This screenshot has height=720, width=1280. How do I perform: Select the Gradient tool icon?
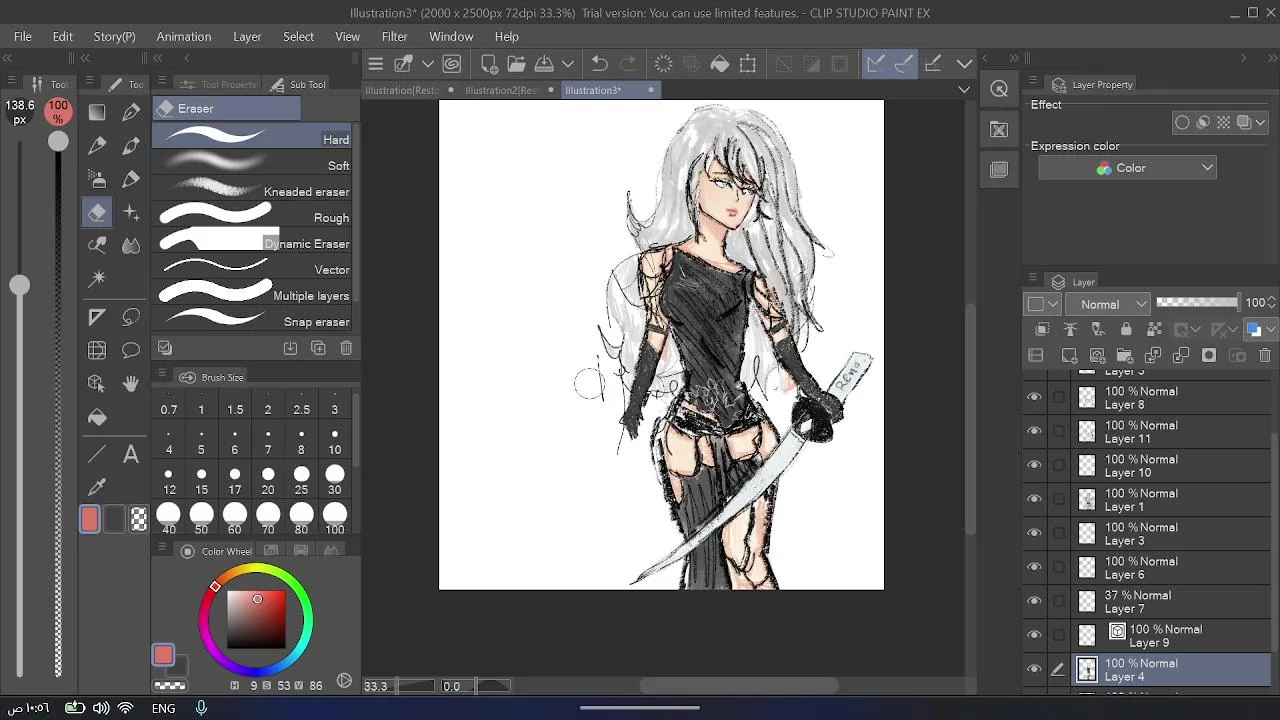point(97,113)
